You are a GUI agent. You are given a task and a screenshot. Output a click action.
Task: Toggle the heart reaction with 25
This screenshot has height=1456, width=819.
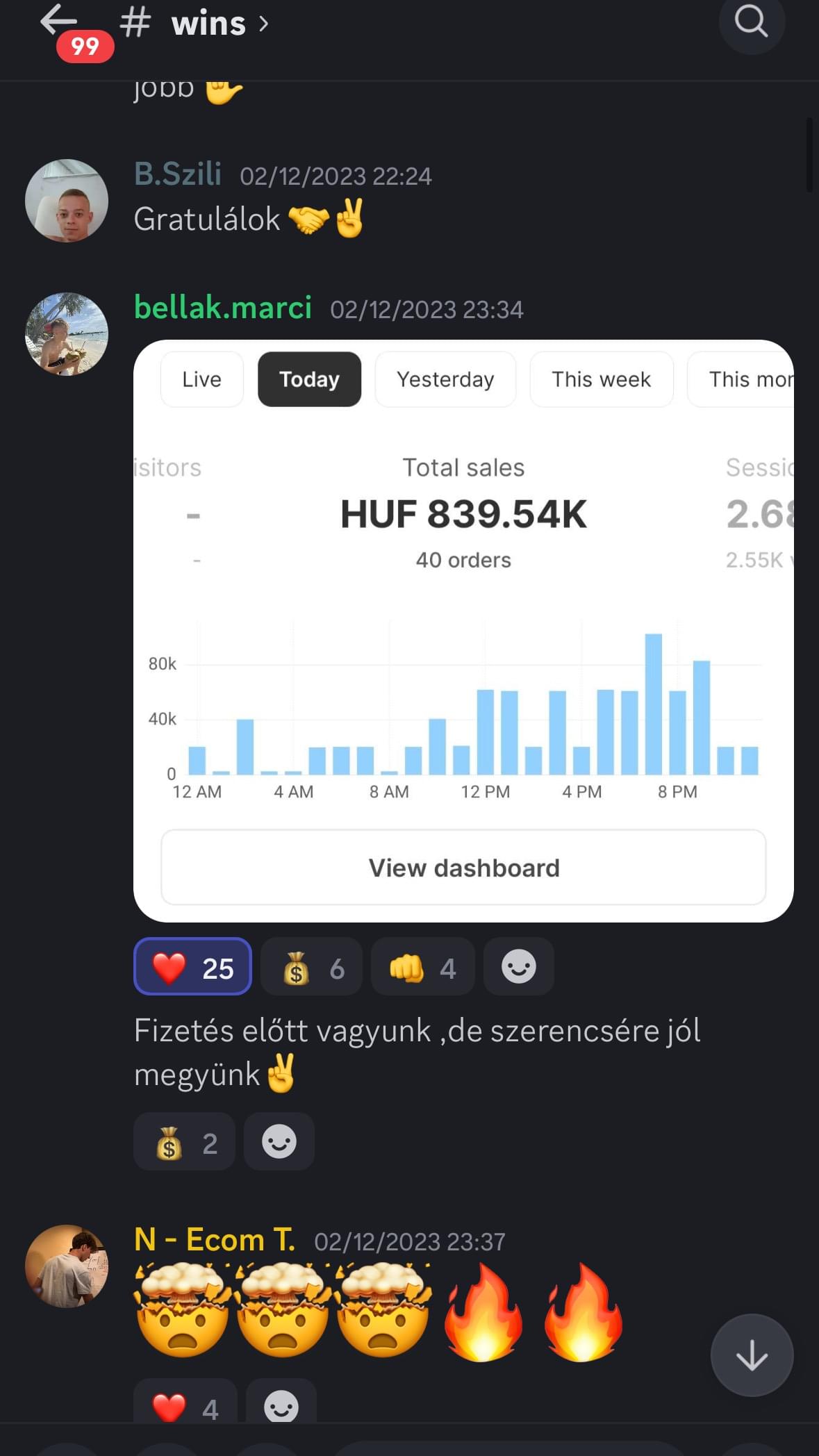click(x=192, y=966)
